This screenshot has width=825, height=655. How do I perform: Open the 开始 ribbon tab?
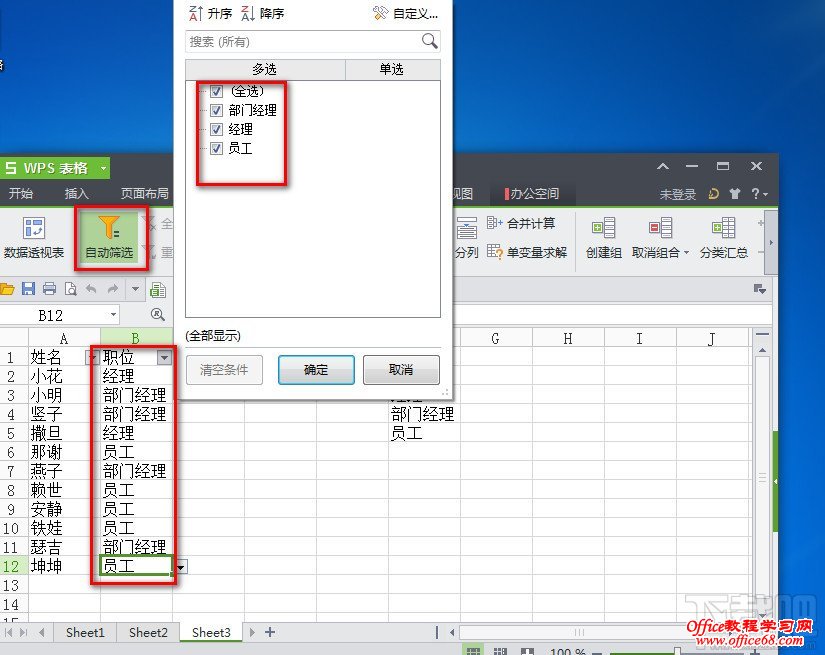point(21,193)
